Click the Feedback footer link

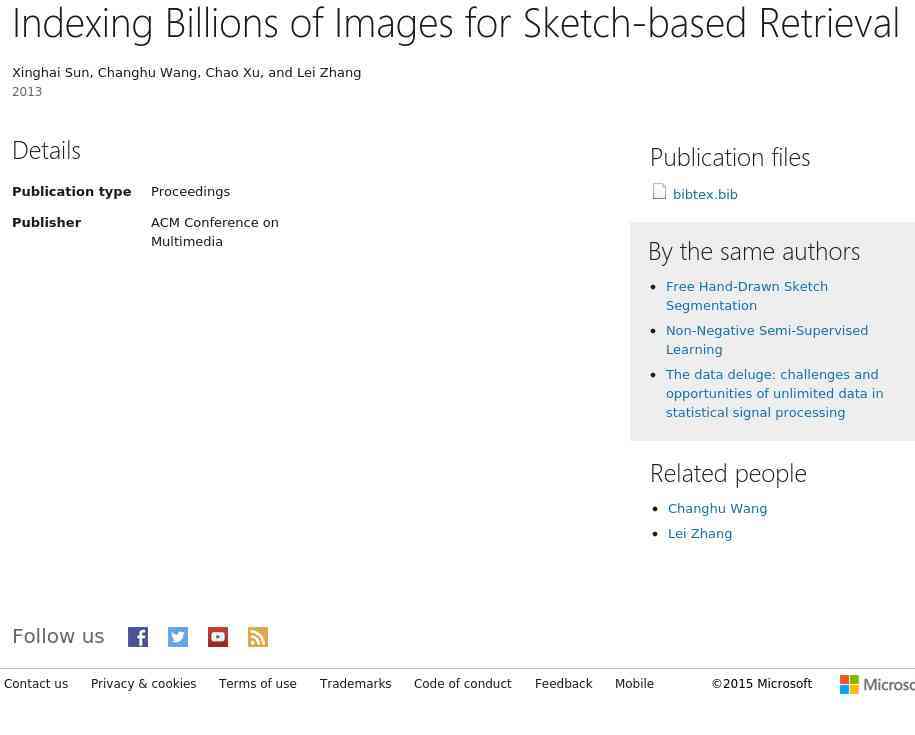point(563,685)
